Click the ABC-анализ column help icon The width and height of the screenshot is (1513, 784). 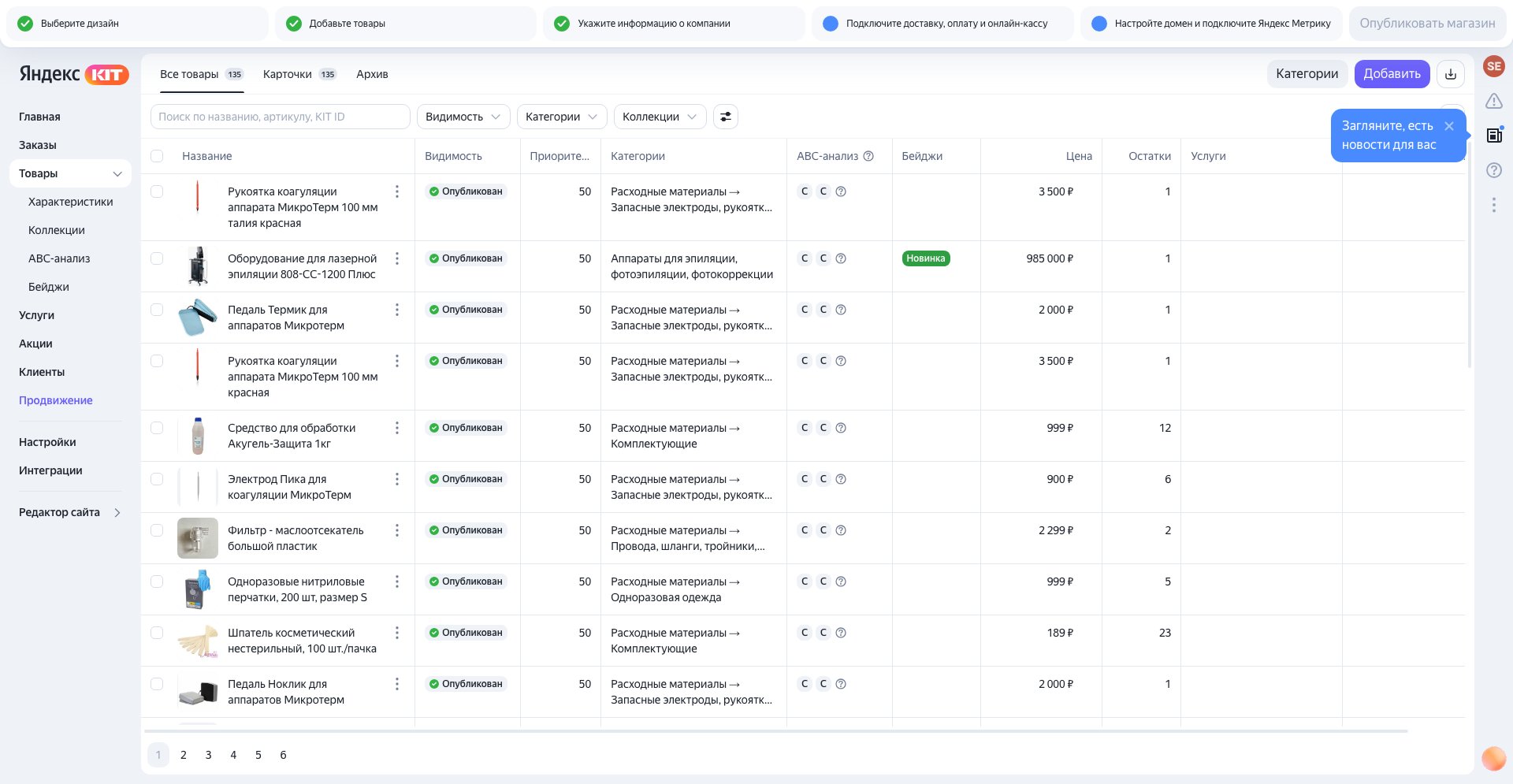click(868, 156)
